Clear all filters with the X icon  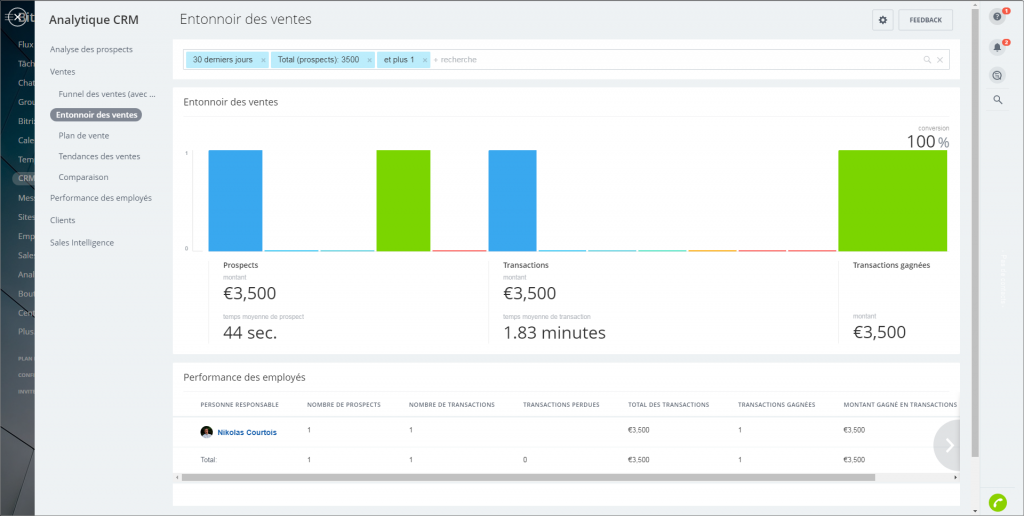940,60
